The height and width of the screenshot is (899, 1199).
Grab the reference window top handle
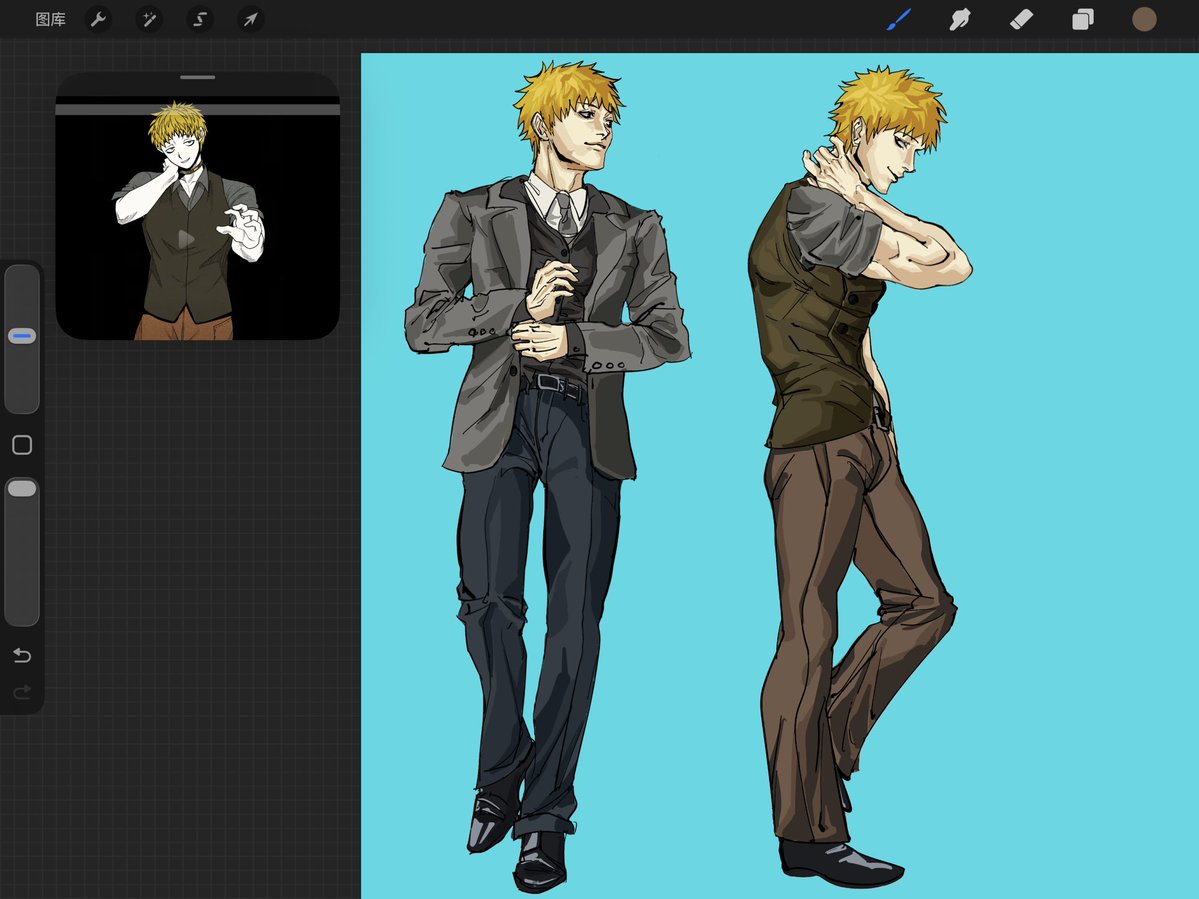click(197, 77)
